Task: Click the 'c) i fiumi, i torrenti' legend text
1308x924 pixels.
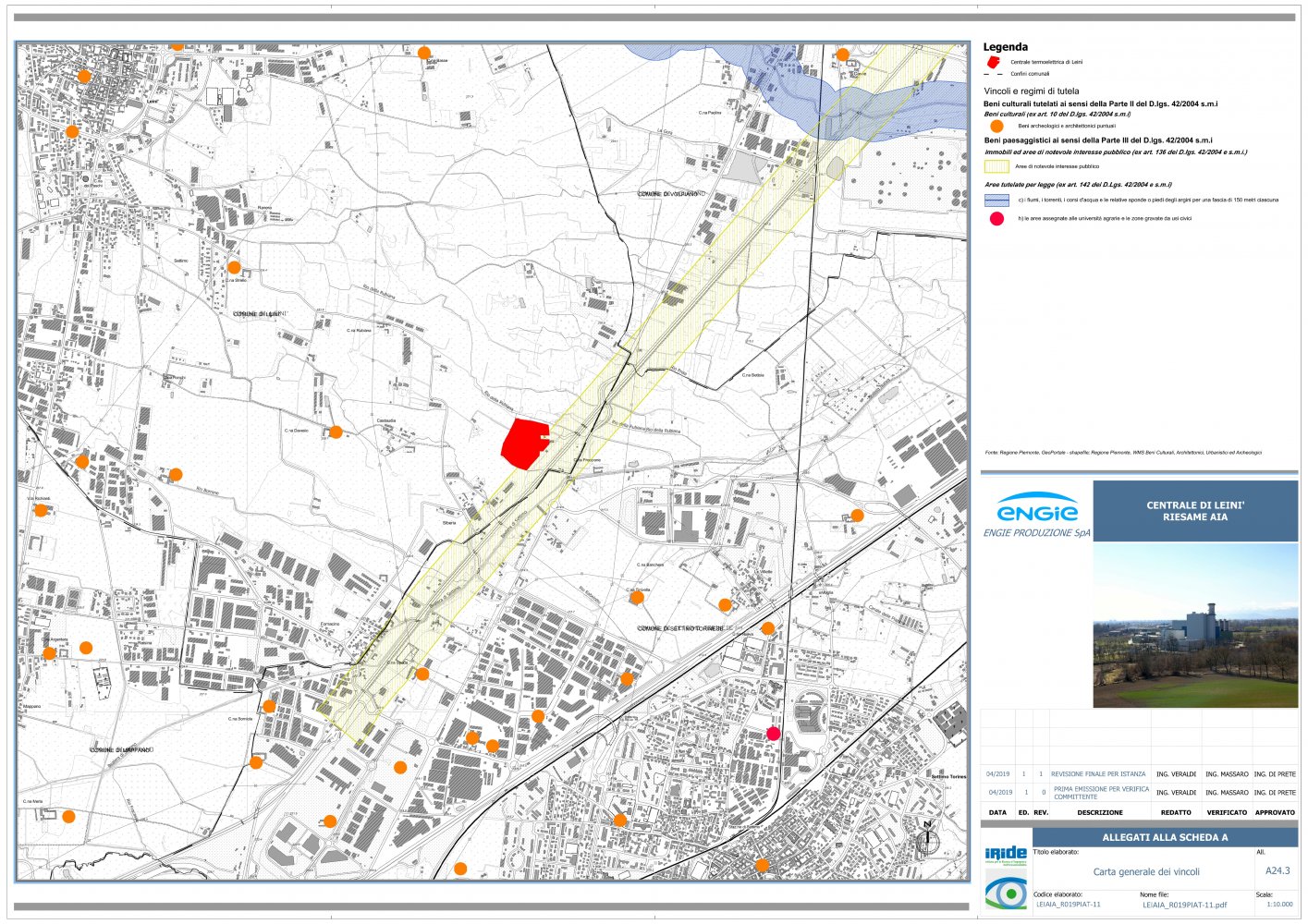Action: coord(1148,200)
